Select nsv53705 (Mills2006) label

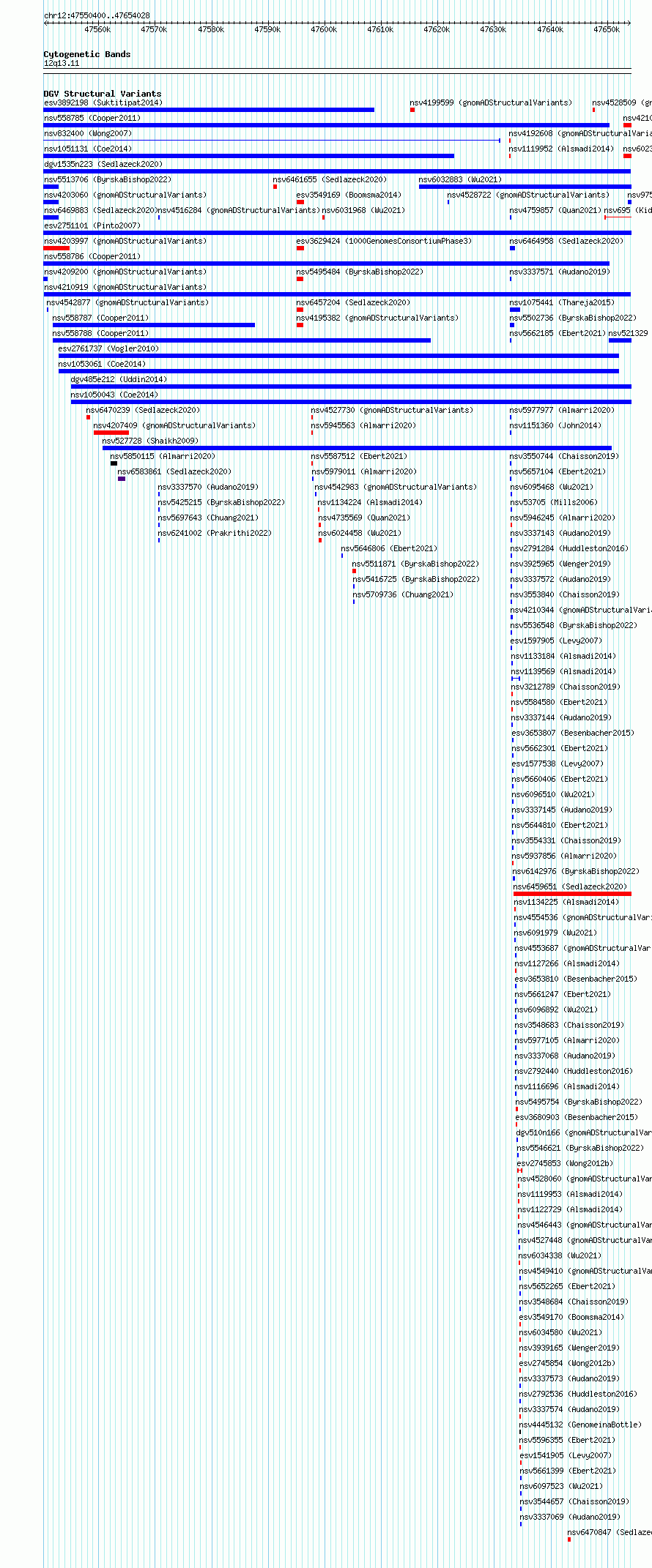point(554,502)
